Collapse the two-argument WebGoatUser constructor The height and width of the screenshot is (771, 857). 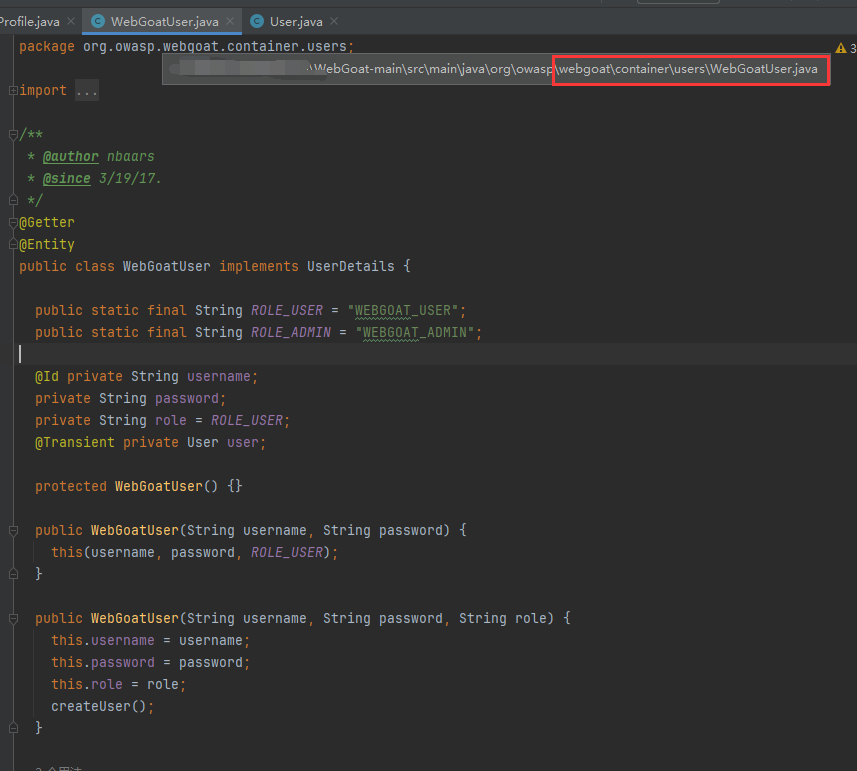(13, 530)
